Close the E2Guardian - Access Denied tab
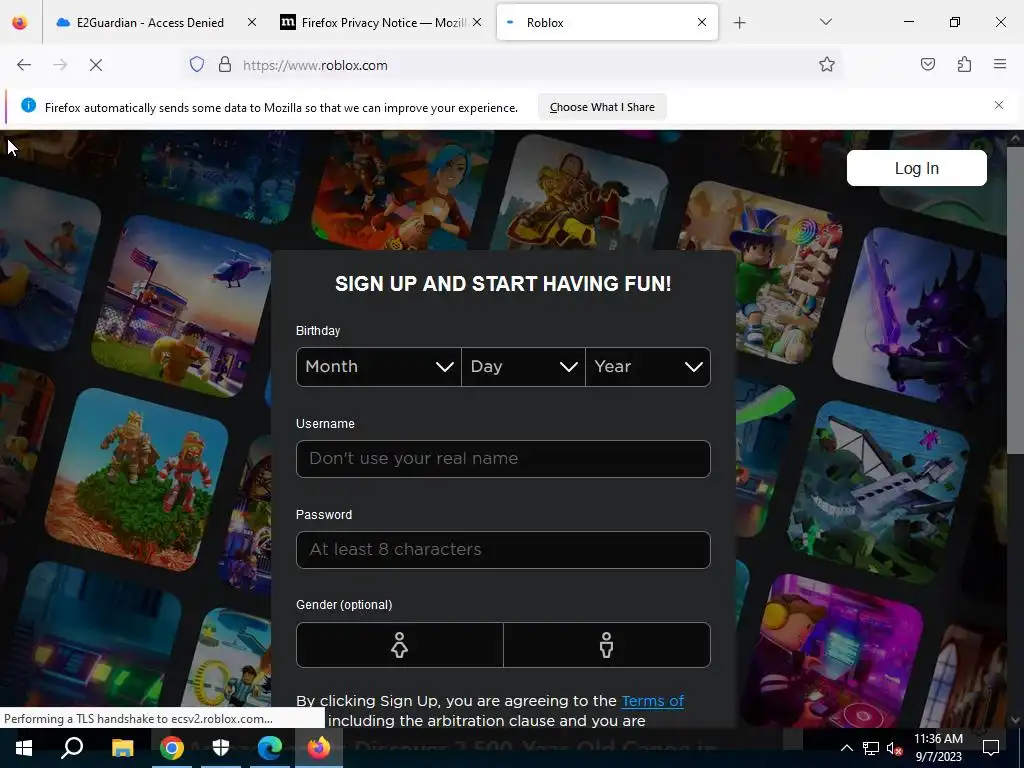The height and width of the screenshot is (768, 1024). 251,23
